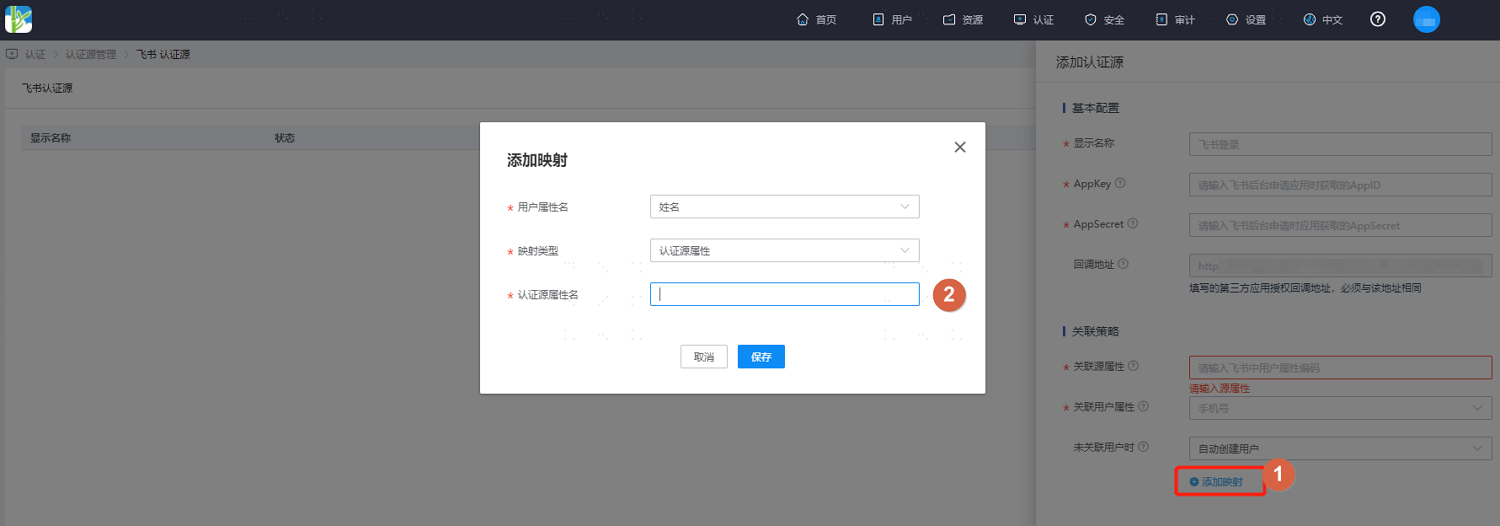Click the shield icon beside 安全

[x=1091, y=20]
